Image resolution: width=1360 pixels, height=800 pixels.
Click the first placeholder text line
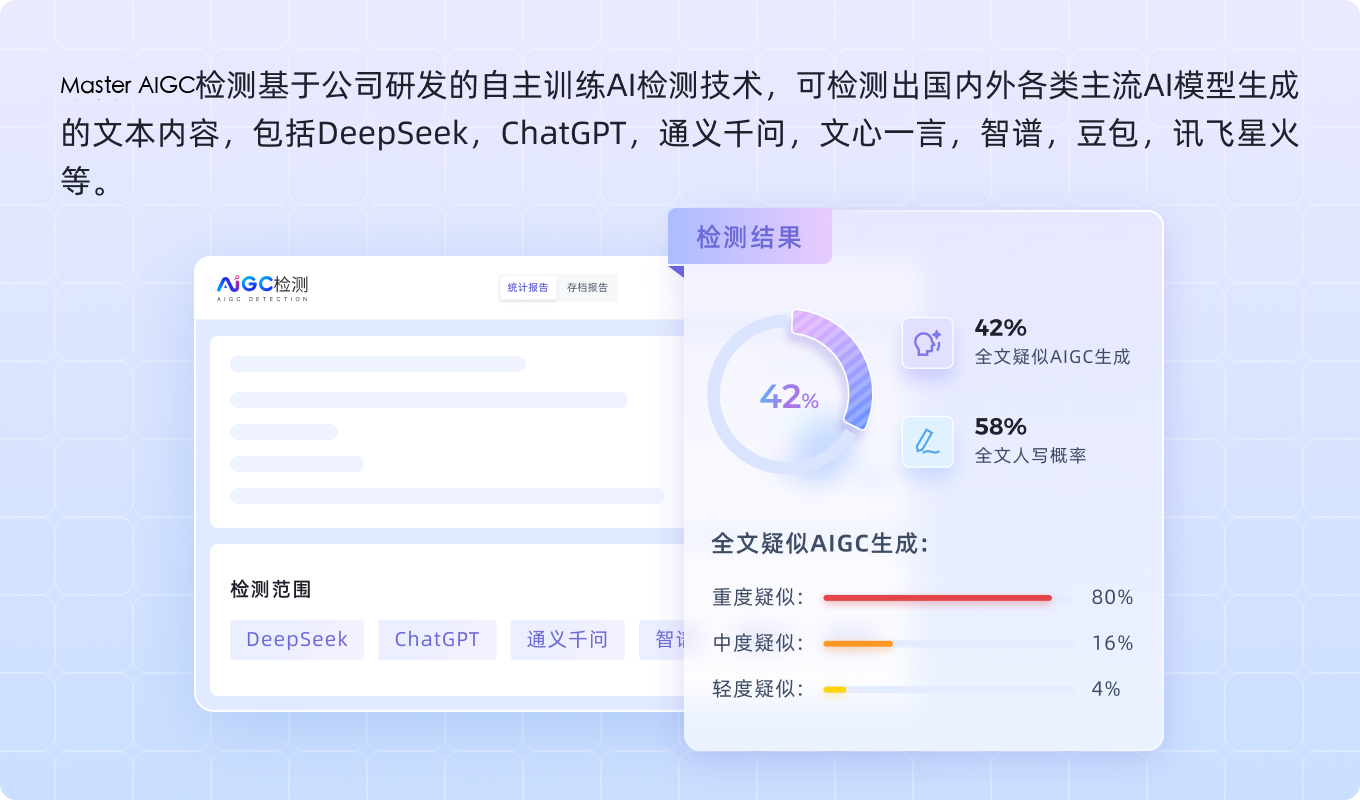378,364
